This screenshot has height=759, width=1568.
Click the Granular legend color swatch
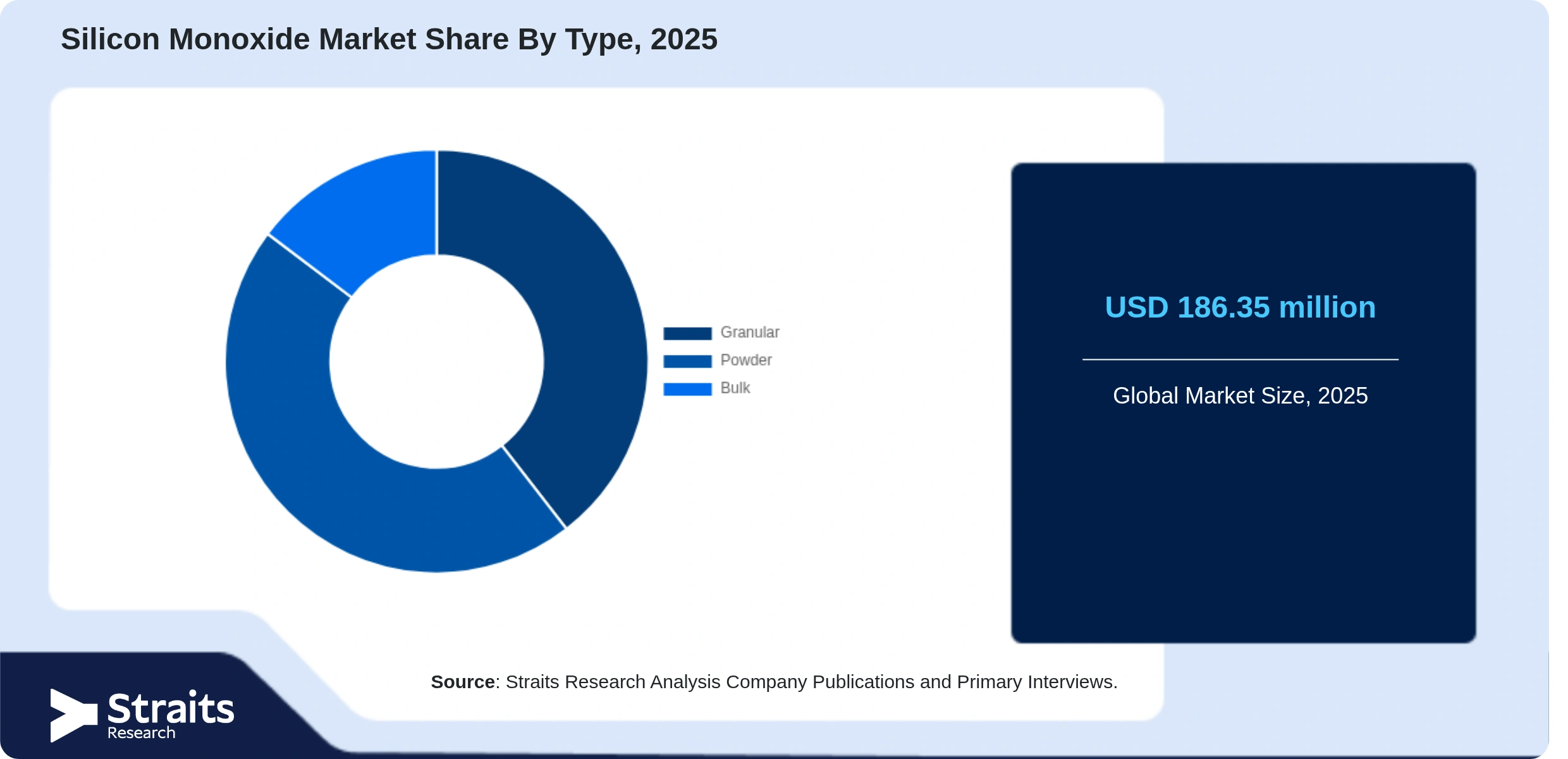coord(687,333)
